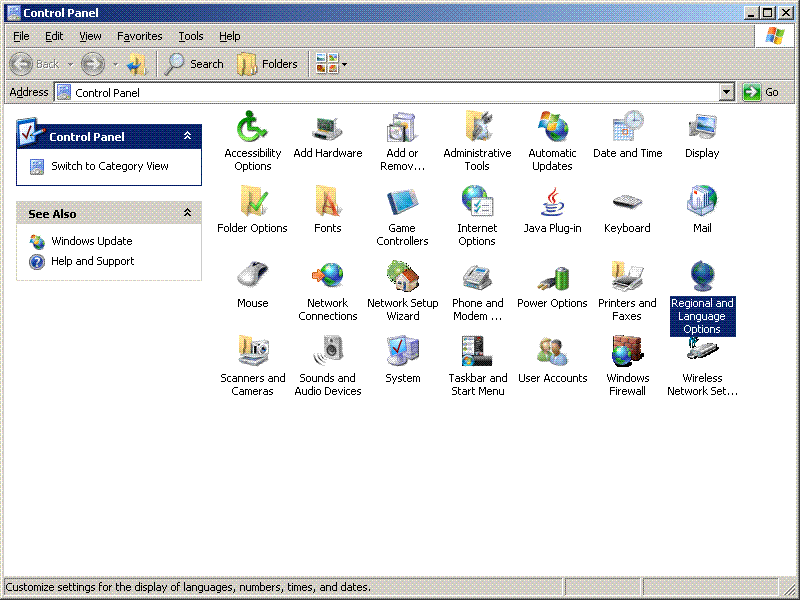The image size is (800, 600).
Task: Open Printers and Faxes icon
Action: (x=627, y=277)
